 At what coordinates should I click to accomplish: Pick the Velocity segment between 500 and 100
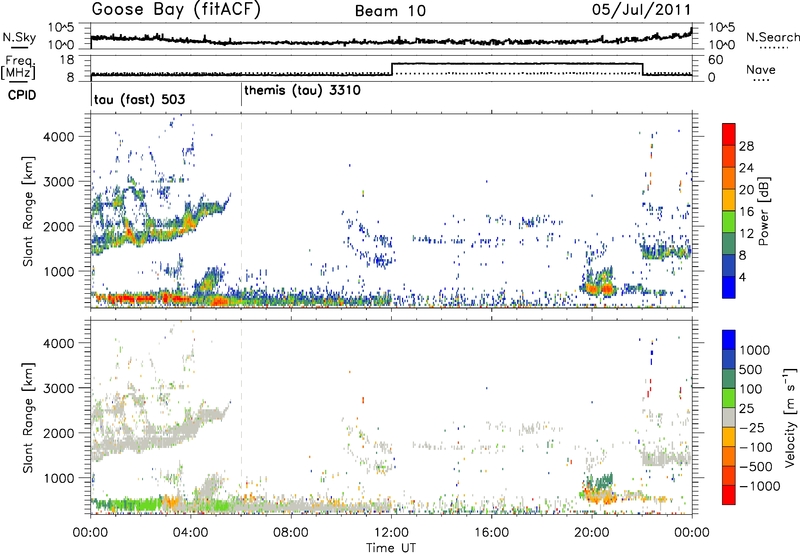(x=729, y=379)
